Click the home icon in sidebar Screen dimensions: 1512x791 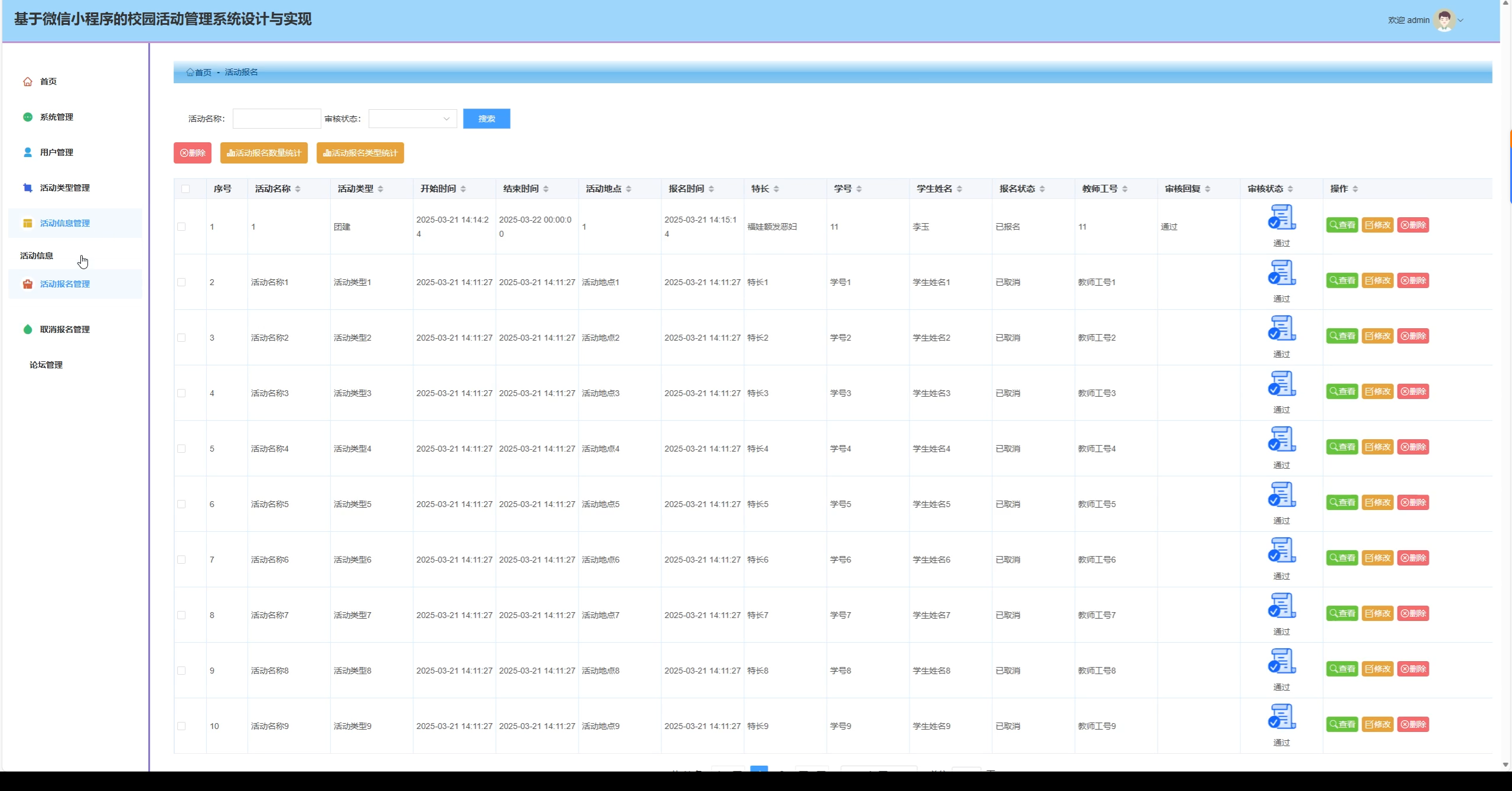27,81
